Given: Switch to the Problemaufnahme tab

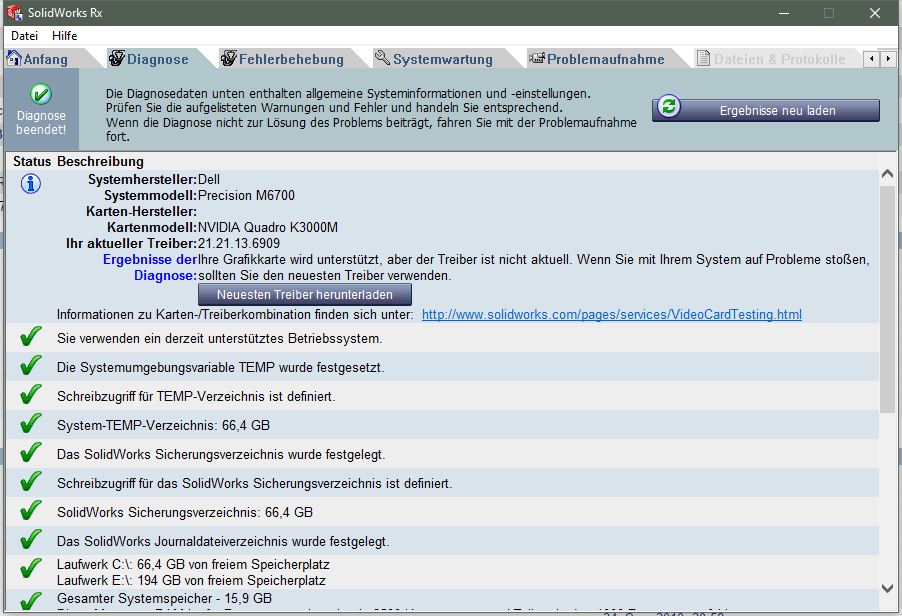Looking at the screenshot, I should coord(605,59).
